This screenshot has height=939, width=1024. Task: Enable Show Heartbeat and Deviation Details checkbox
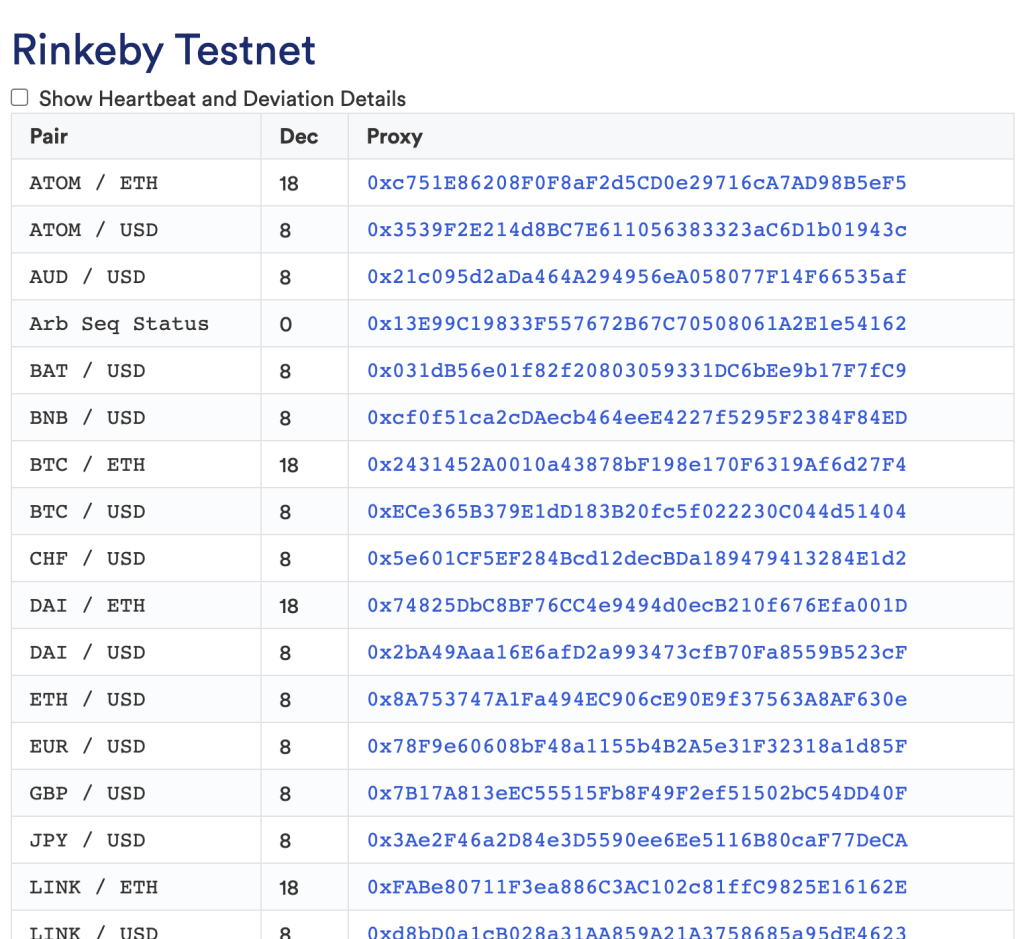pyautogui.click(x=20, y=98)
